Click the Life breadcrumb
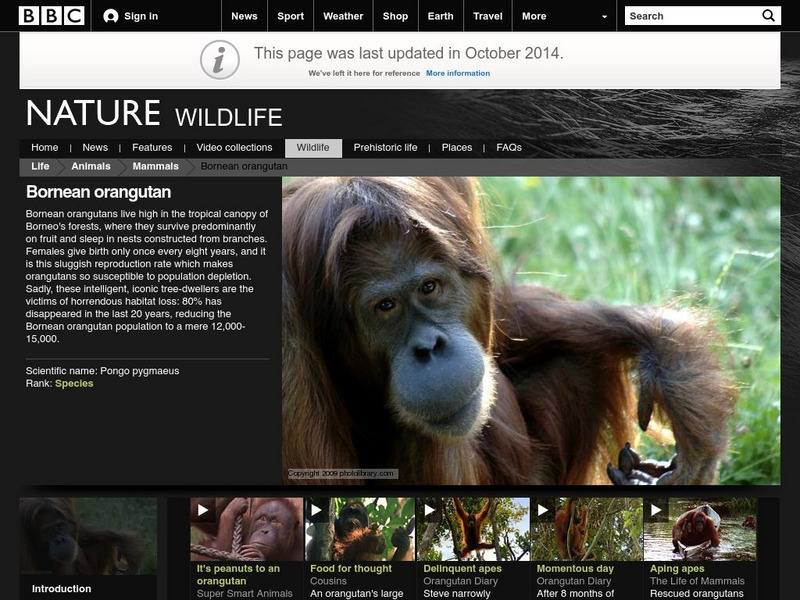The height and width of the screenshot is (600, 800). [40, 166]
